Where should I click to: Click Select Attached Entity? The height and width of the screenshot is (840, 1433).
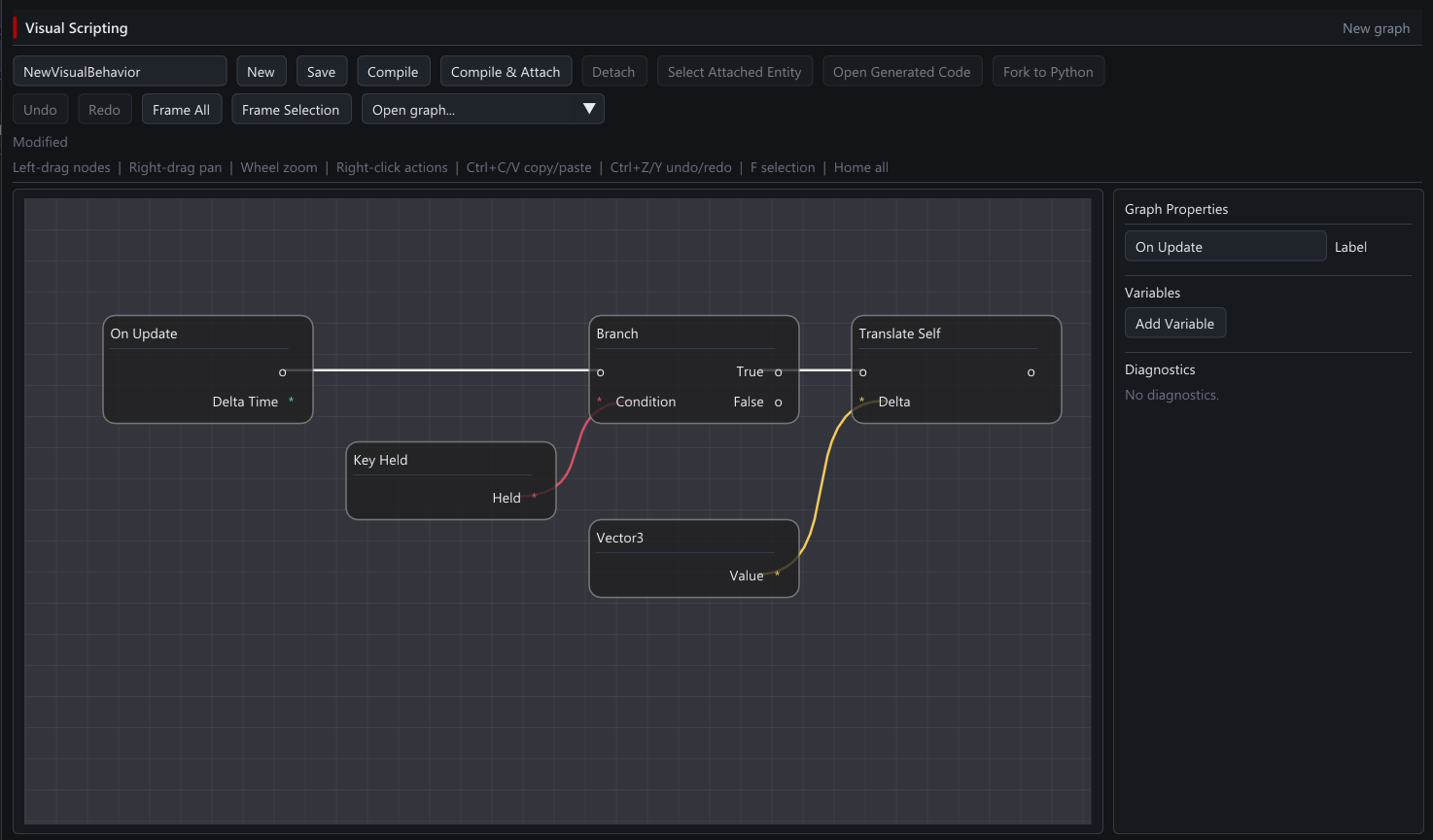pos(734,71)
